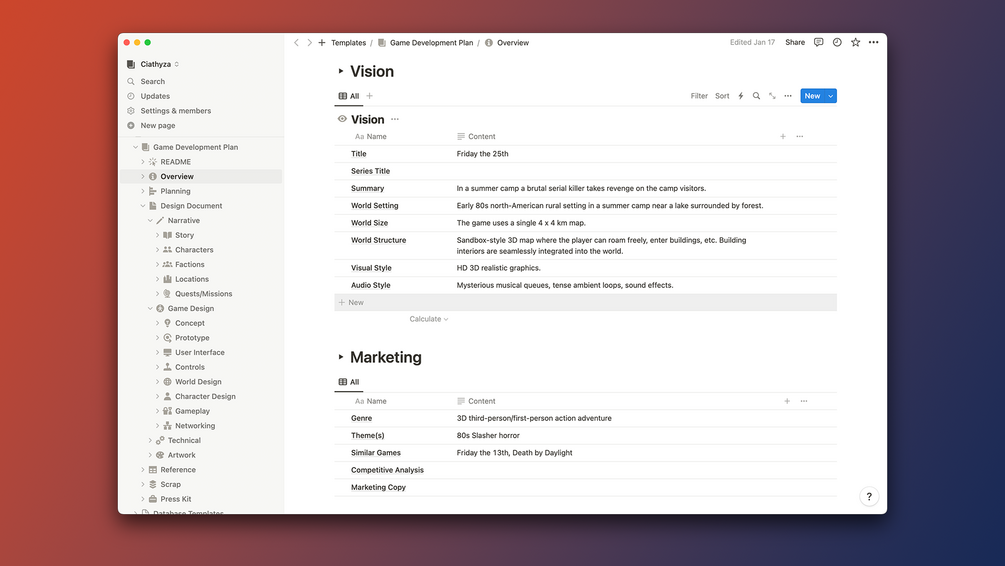Open the help question mark button
This screenshot has height=566, width=1005.
pos(869,496)
